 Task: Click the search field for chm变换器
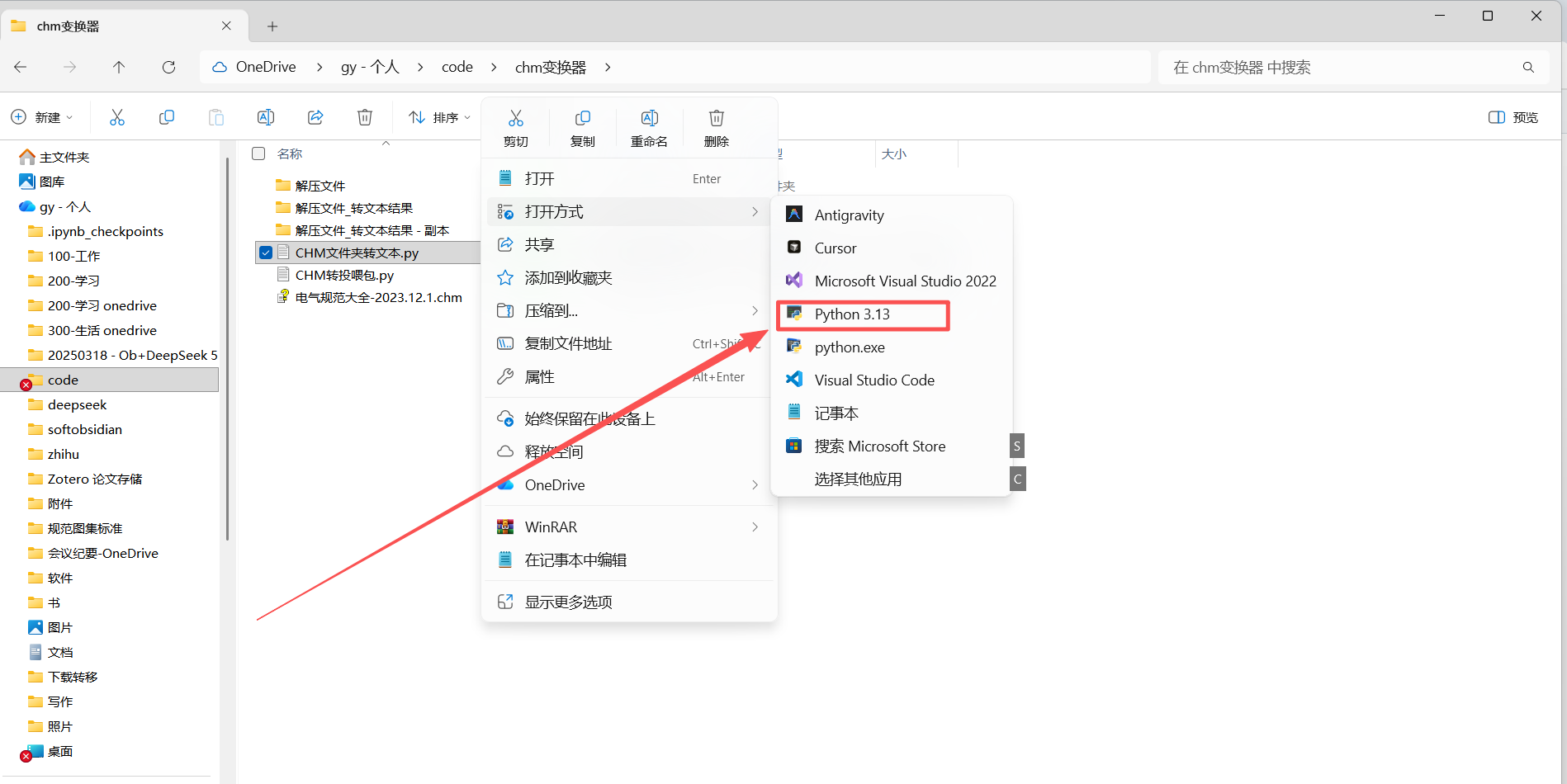1346,67
